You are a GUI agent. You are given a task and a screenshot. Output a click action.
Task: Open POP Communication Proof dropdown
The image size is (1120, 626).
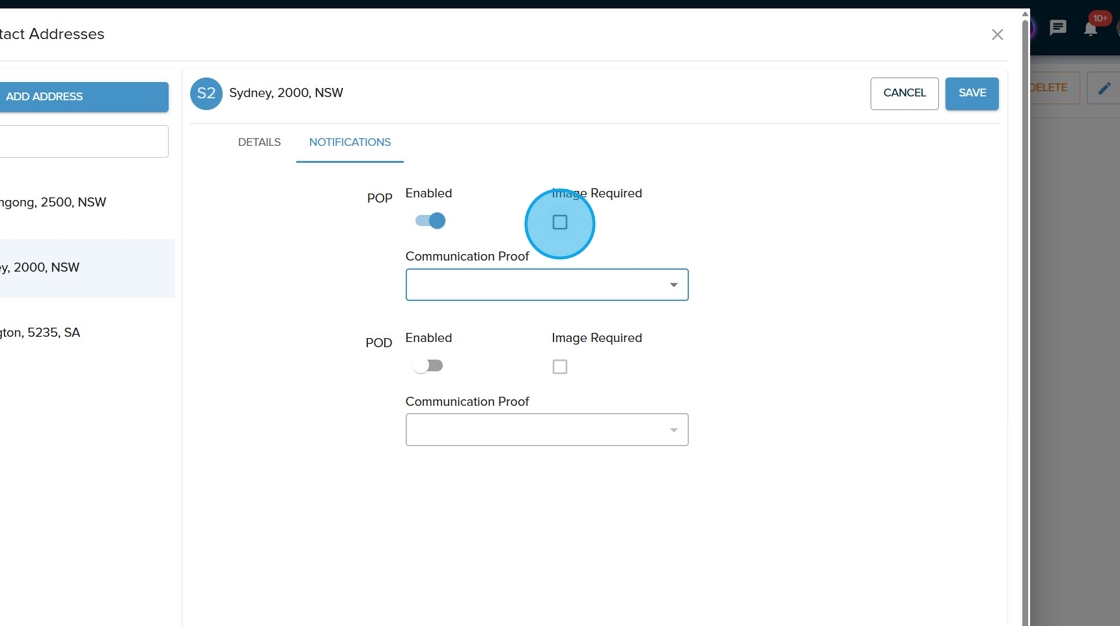click(x=547, y=285)
